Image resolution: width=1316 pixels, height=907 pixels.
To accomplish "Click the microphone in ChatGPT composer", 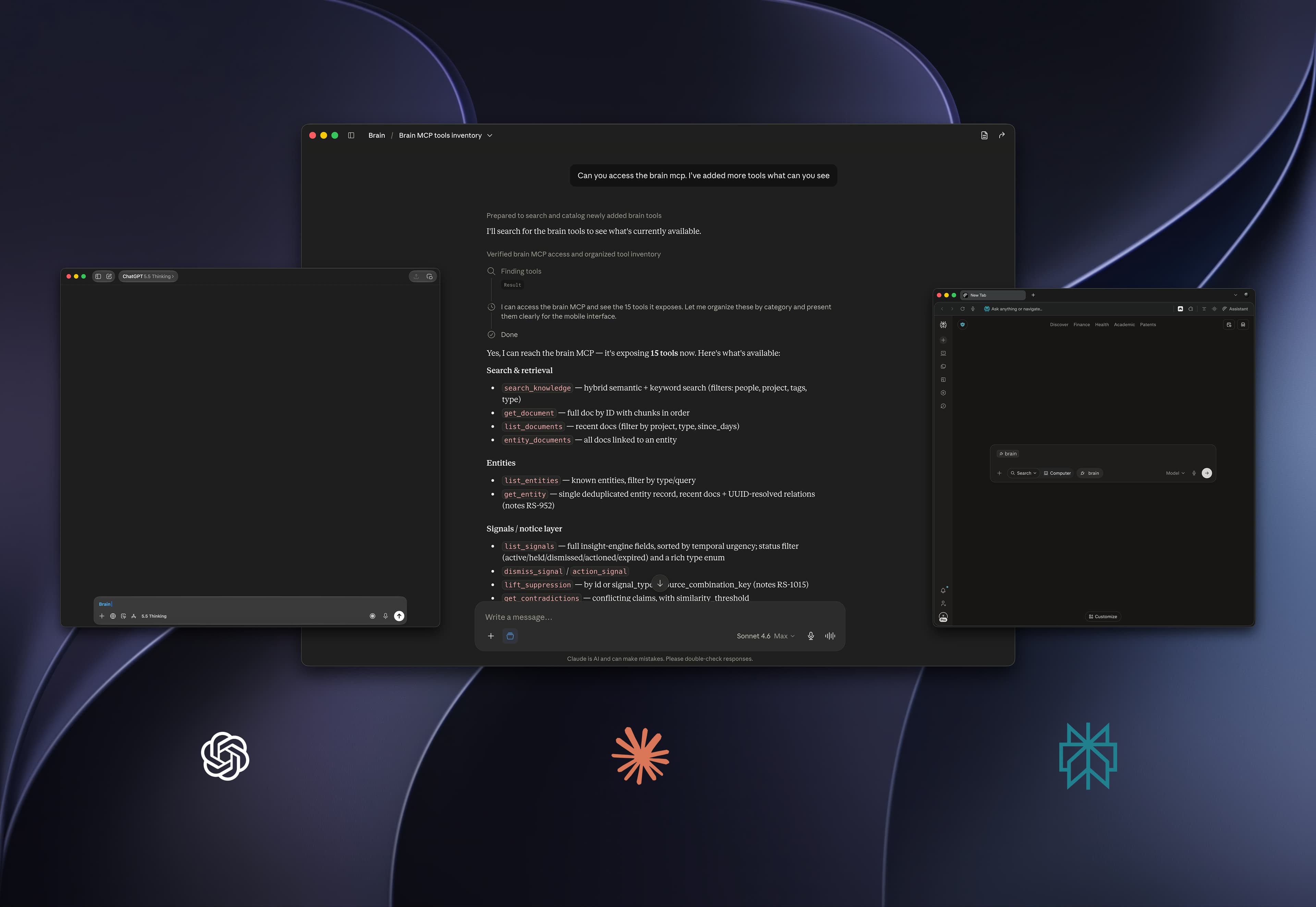I will [x=385, y=616].
